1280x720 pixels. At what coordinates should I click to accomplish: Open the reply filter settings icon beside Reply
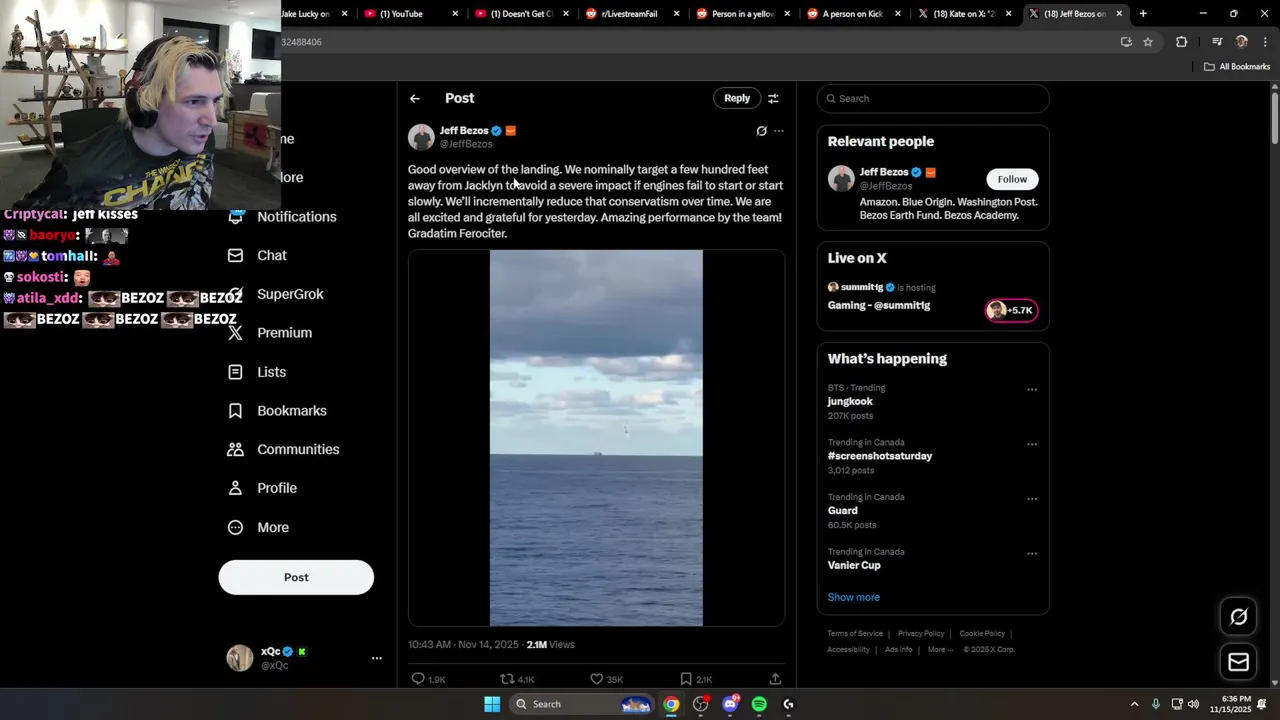[773, 98]
